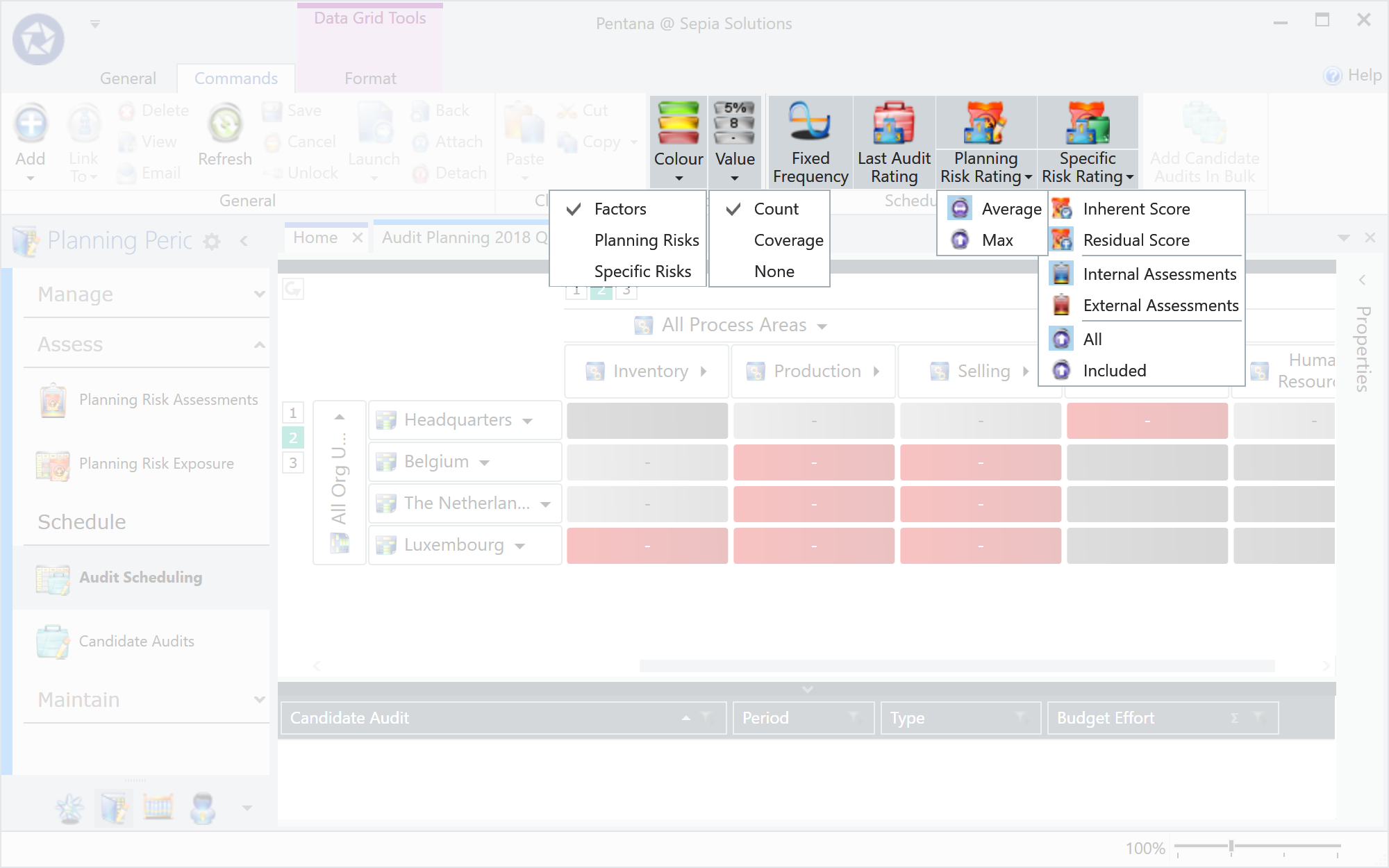Uncheck Factors in the Colour menu
Image resolution: width=1389 pixels, height=868 pixels.
pyautogui.click(x=619, y=208)
